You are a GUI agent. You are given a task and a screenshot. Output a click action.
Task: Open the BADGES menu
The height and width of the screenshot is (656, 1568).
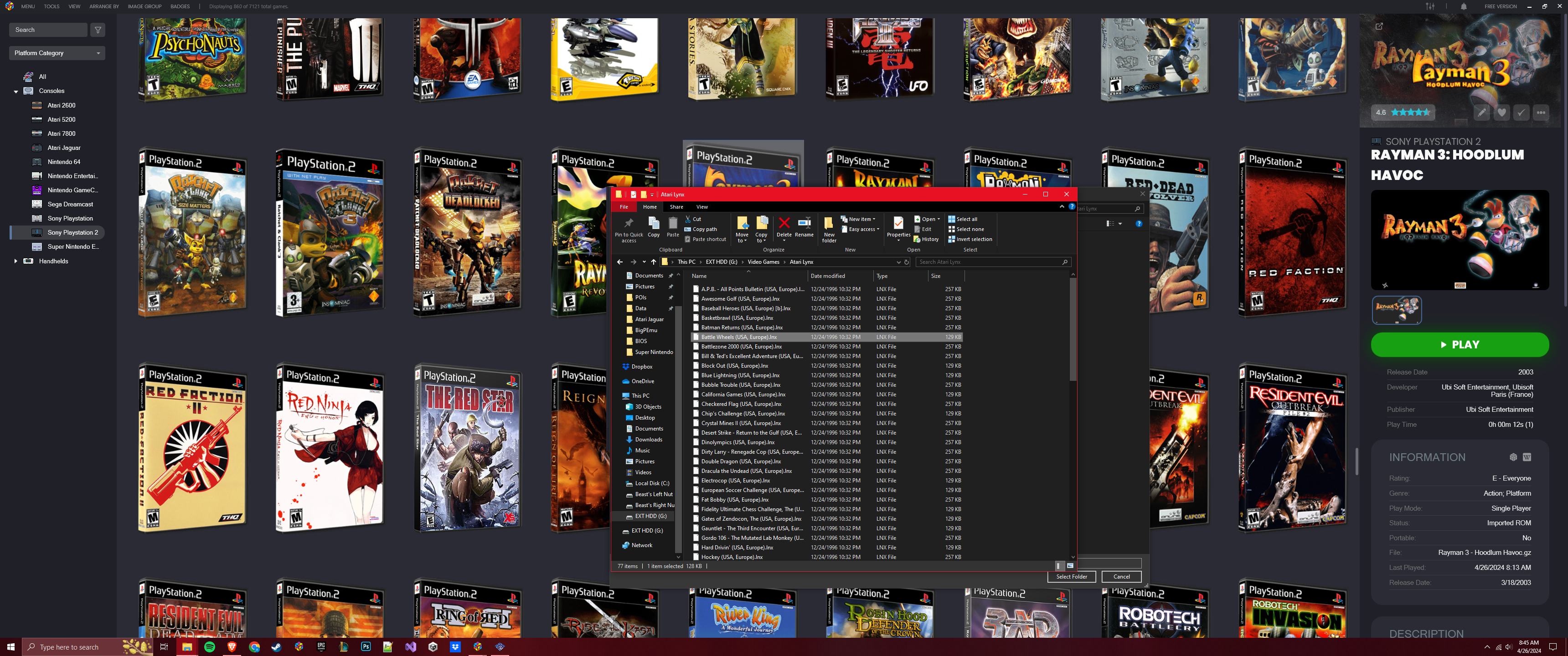click(180, 7)
